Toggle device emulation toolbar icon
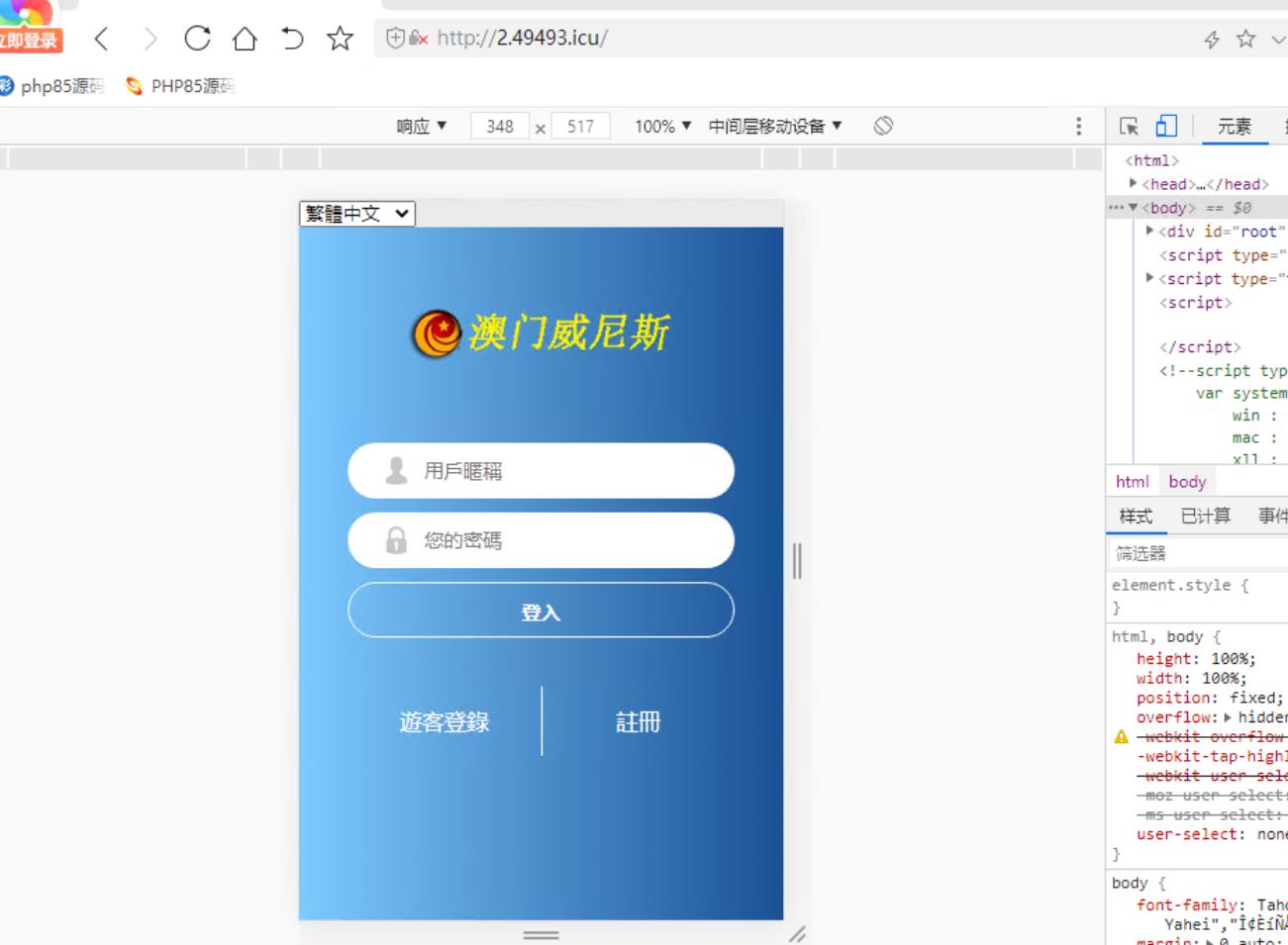The image size is (1288, 945). pyautogui.click(x=1166, y=126)
